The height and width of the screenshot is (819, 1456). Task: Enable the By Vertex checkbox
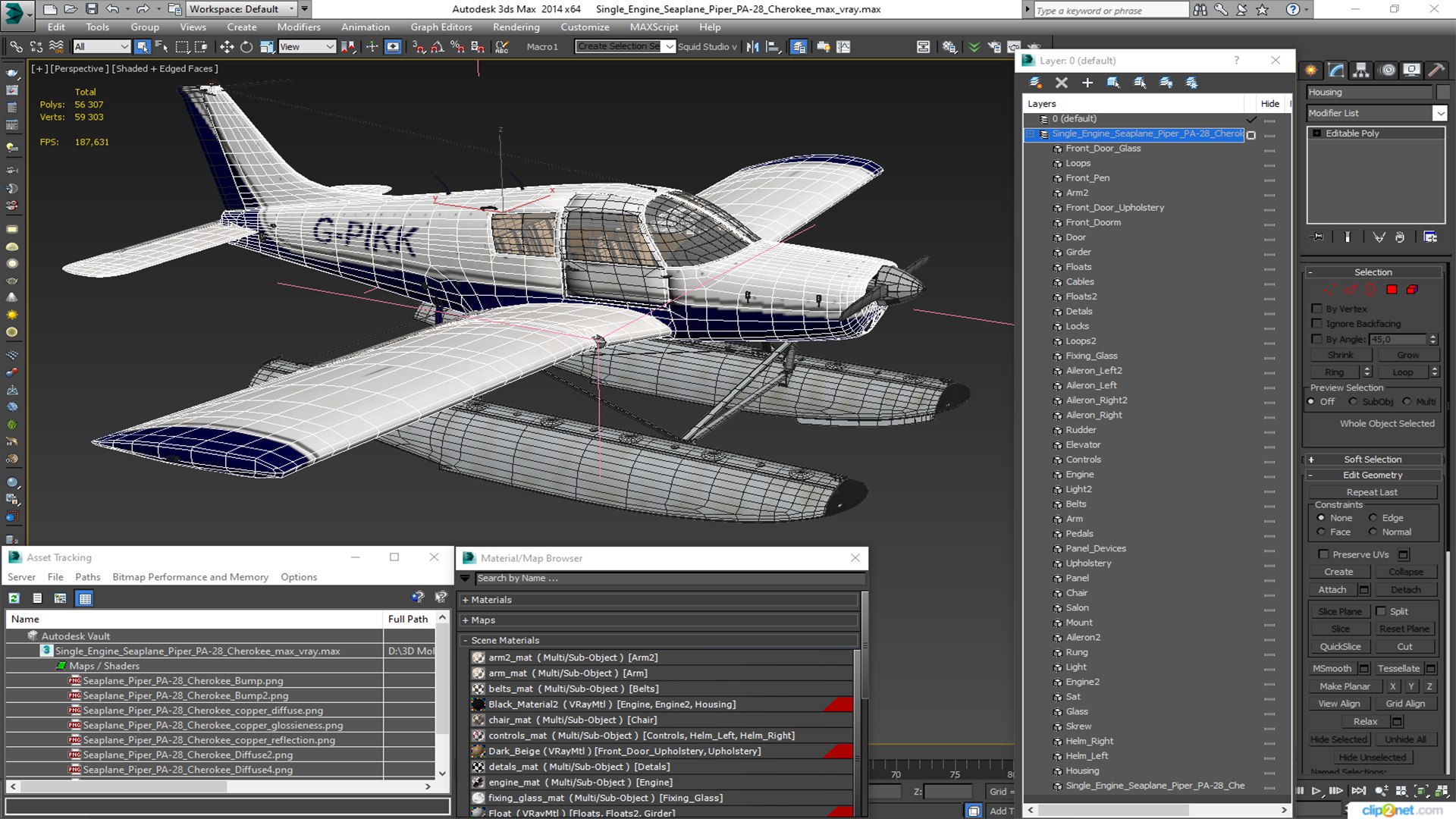point(1317,309)
